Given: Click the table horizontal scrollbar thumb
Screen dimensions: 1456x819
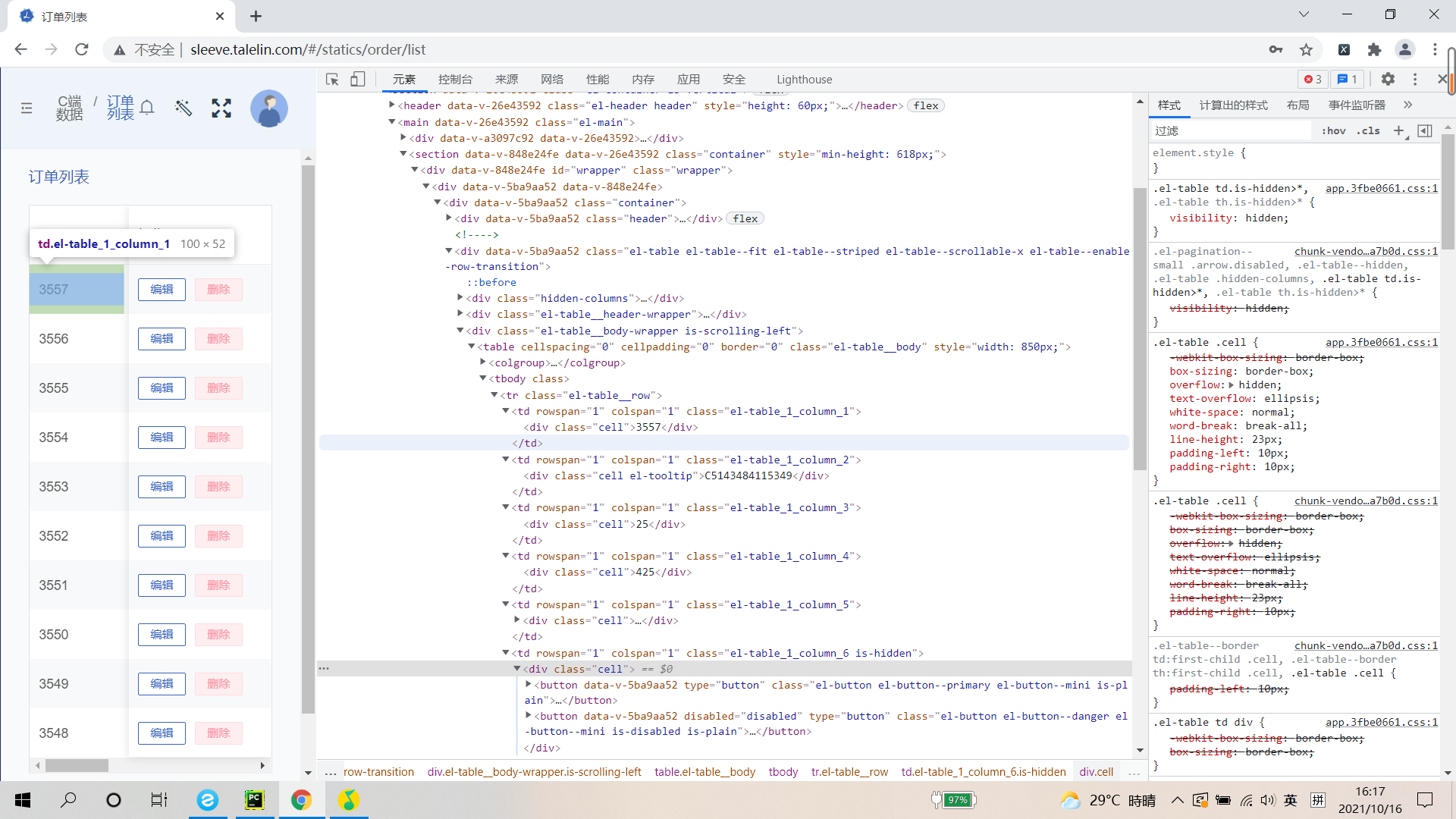Looking at the screenshot, I should click(x=77, y=765).
